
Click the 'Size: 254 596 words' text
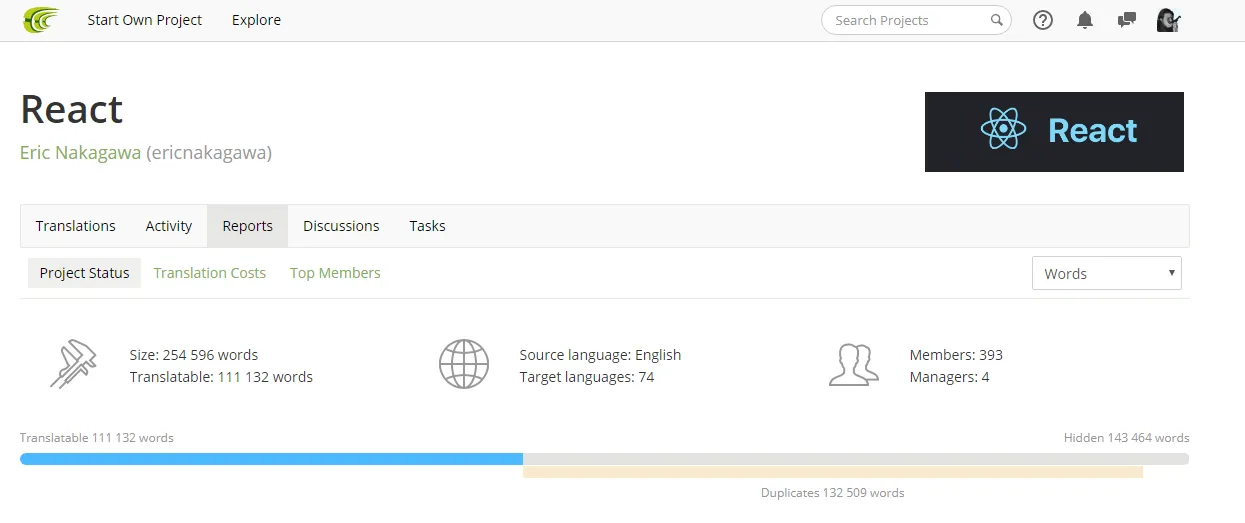tap(194, 355)
